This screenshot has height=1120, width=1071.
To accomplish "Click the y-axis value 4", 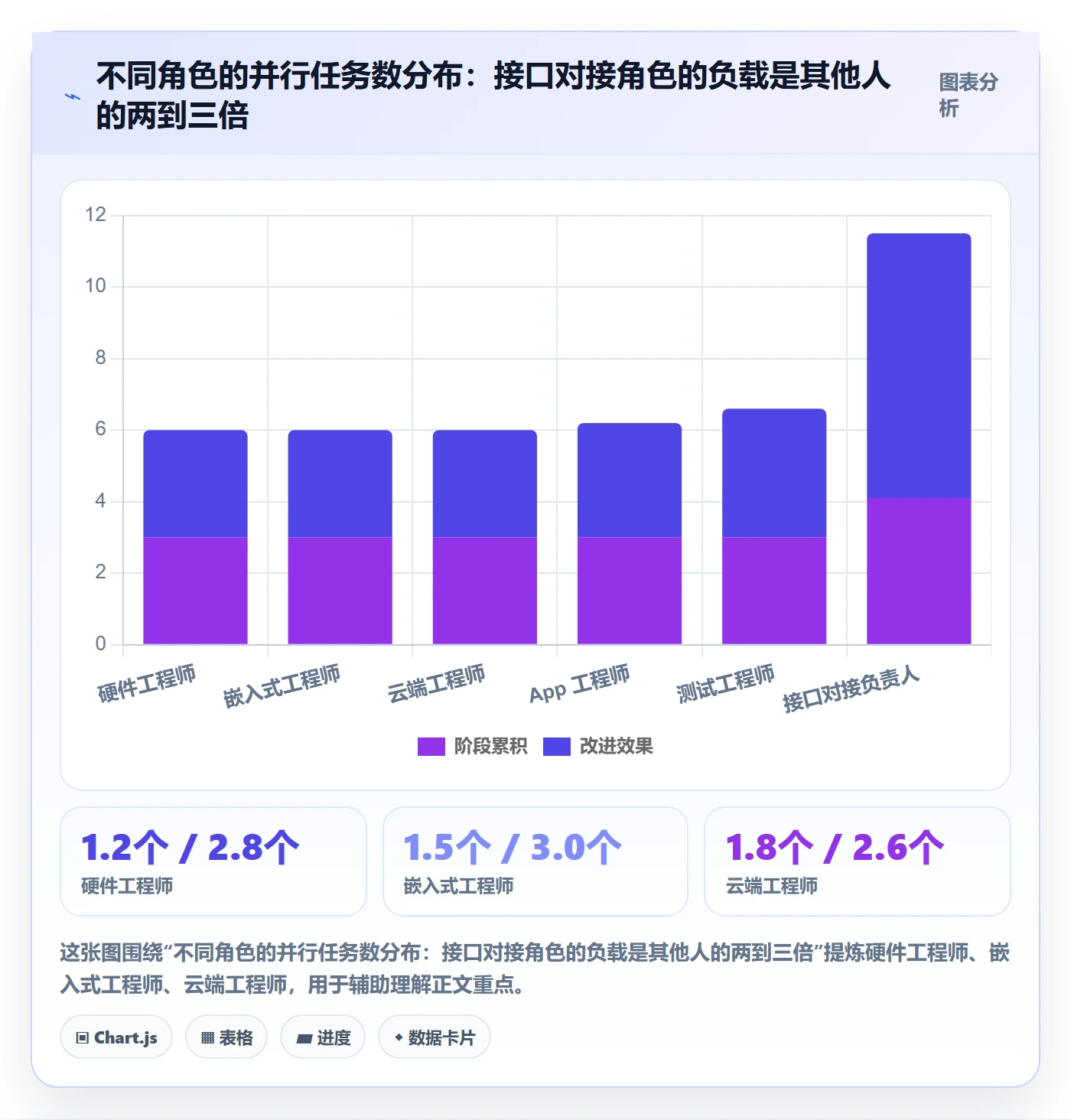I will pos(100,500).
